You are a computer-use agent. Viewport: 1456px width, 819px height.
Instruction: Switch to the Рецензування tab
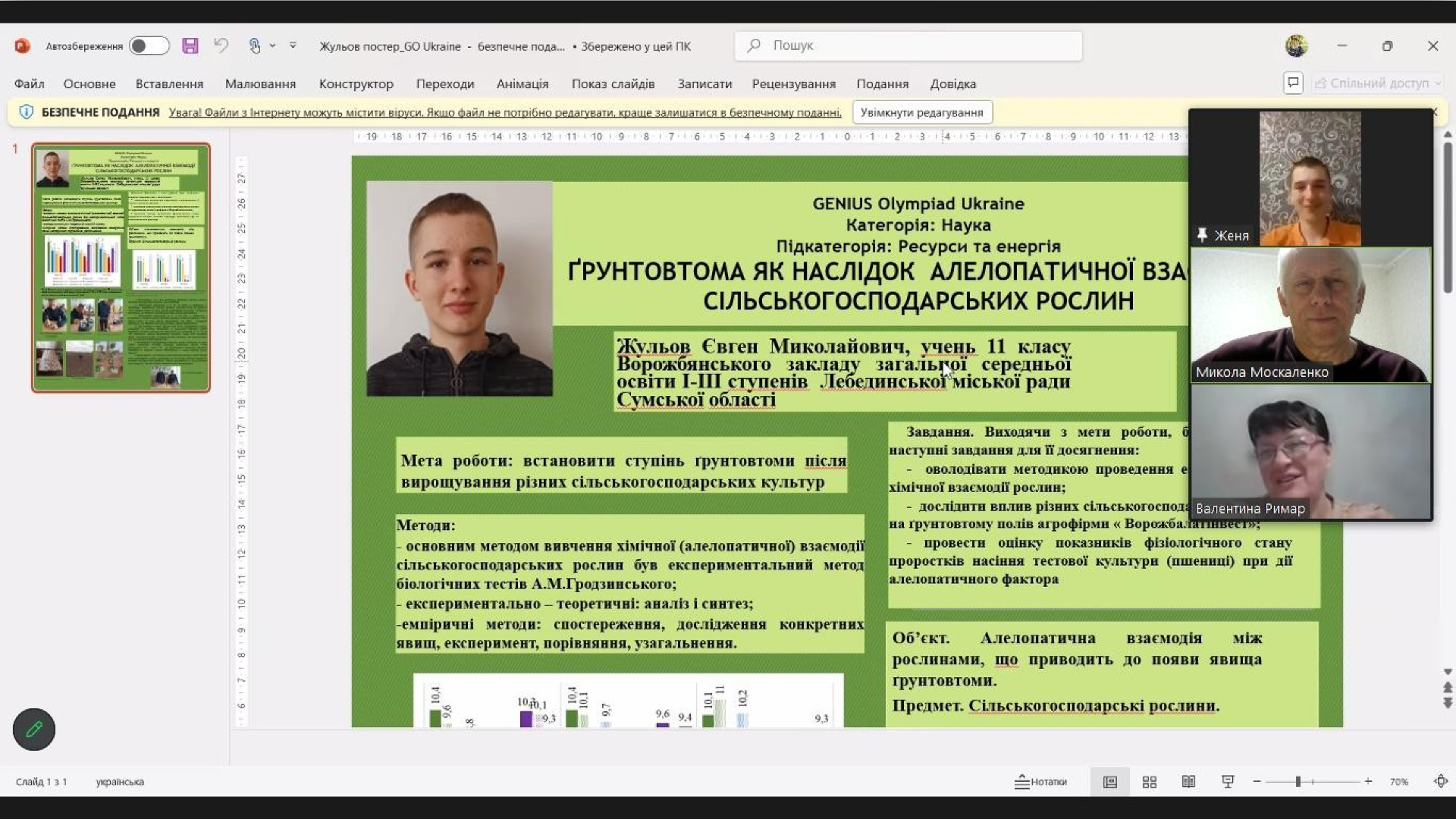793,83
